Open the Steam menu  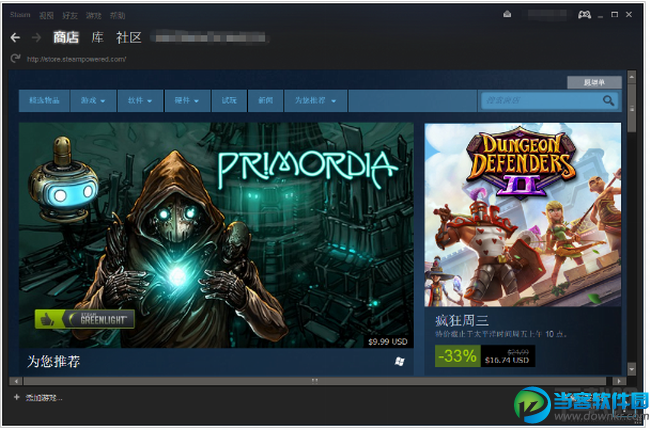coord(20,15)
